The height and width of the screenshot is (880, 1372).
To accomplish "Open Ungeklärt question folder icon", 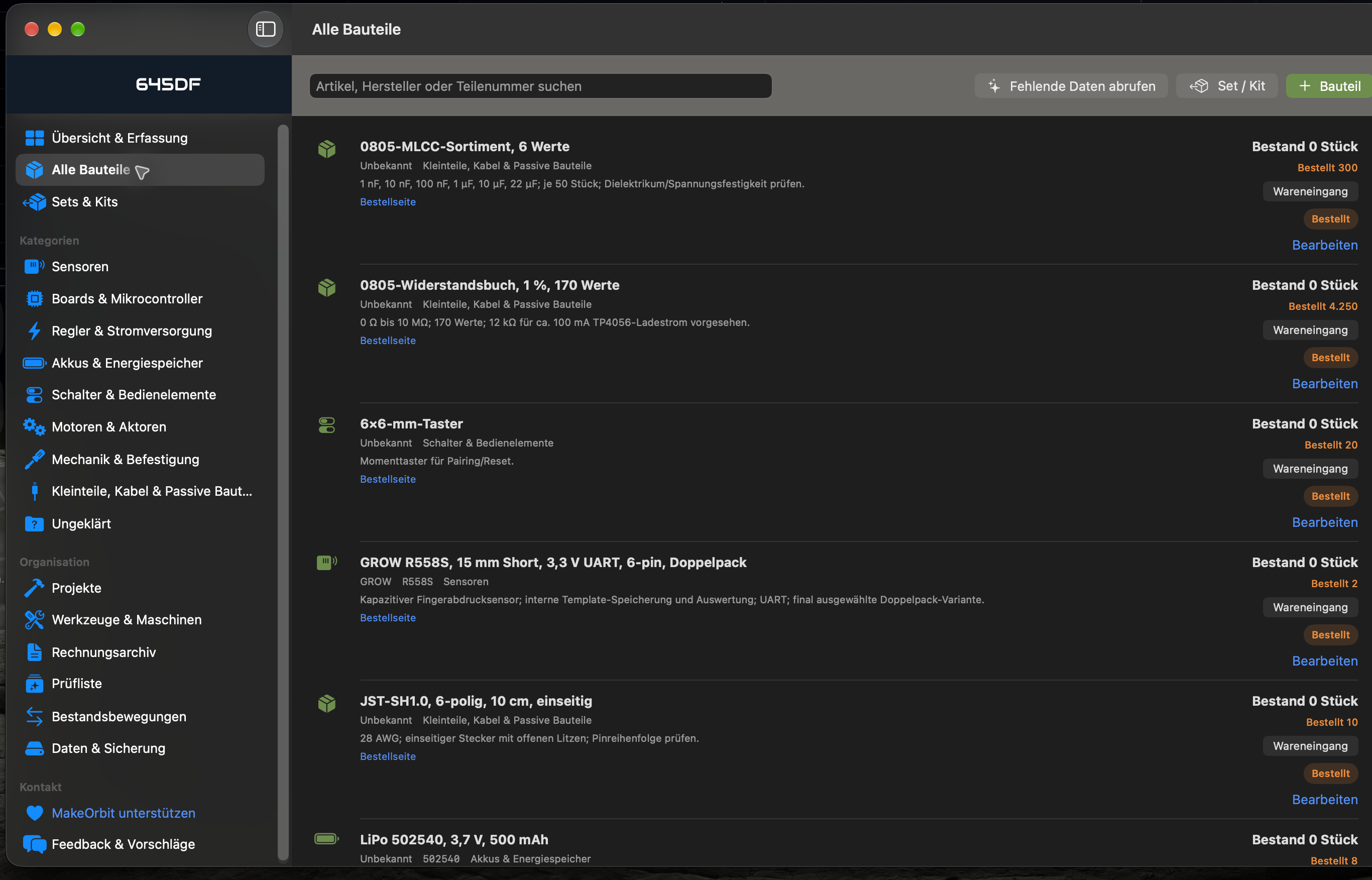I will 34,523.
